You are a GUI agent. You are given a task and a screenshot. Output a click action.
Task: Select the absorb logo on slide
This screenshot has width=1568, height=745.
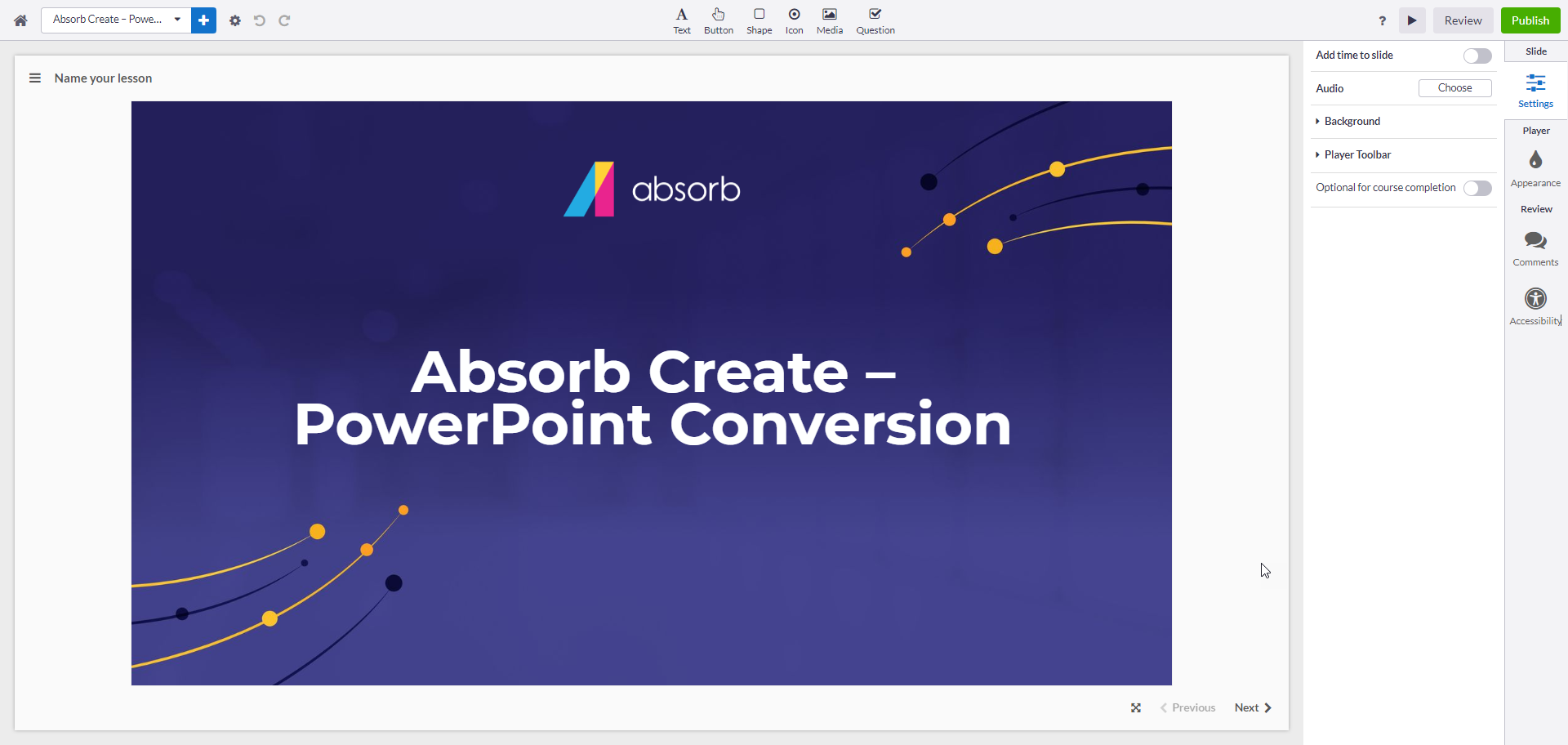coord(652,189)
